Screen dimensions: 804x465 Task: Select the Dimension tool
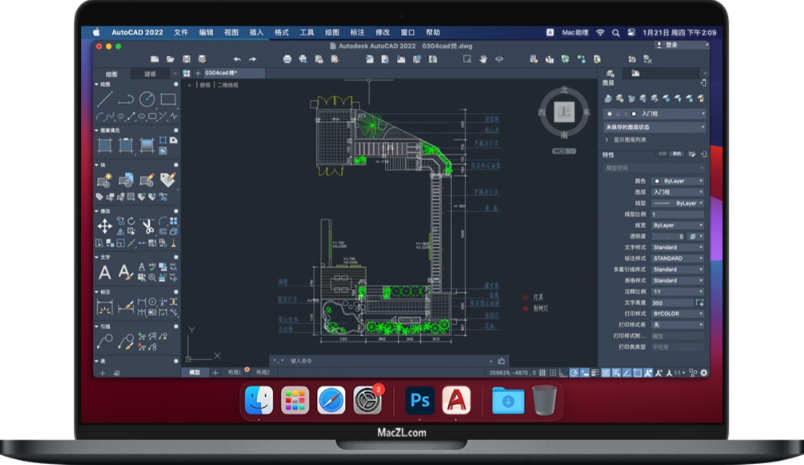tap(105, 307)
